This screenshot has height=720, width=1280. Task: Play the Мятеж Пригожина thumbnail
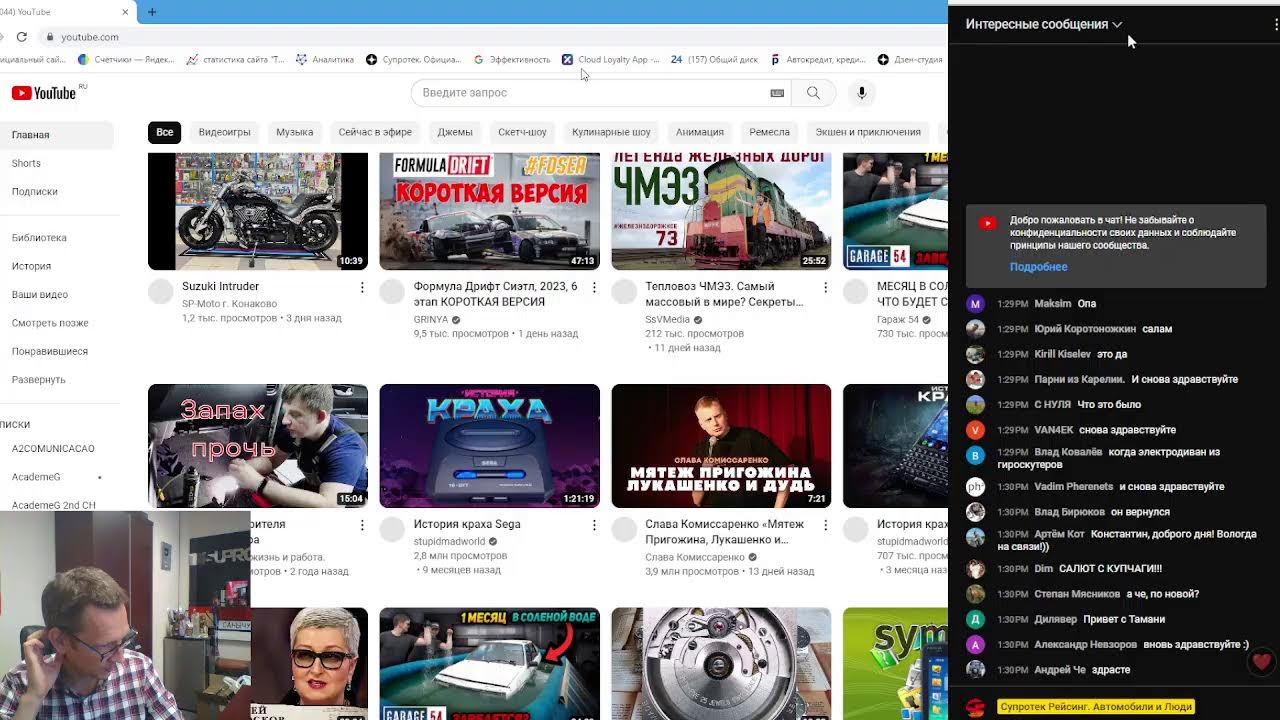[x=721, y=446]
